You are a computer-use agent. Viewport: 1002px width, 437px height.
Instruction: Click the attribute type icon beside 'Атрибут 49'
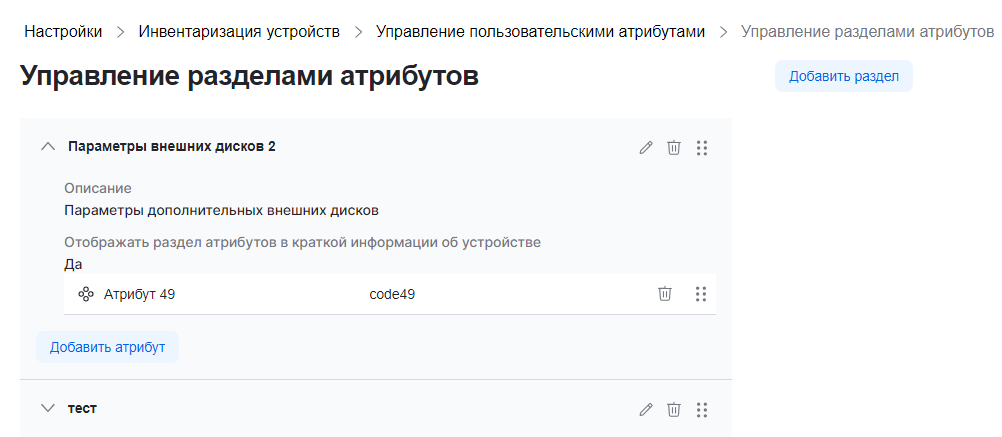pos(86,294)
